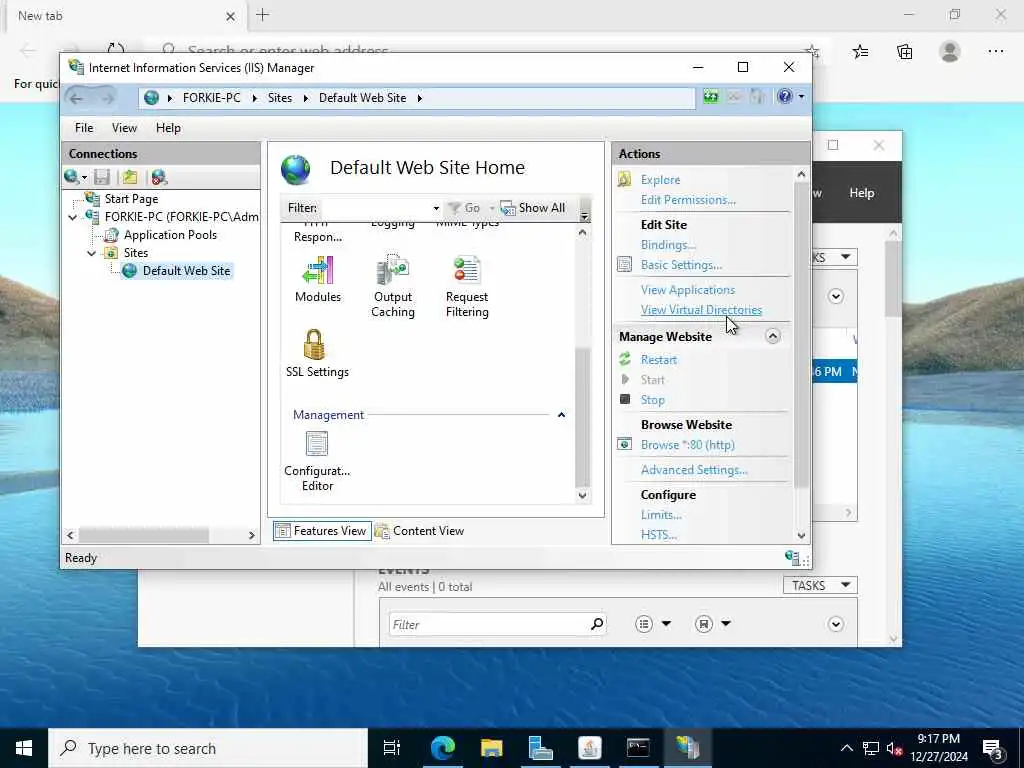Open the Help icon dropdown arrow

coord(801,97)
